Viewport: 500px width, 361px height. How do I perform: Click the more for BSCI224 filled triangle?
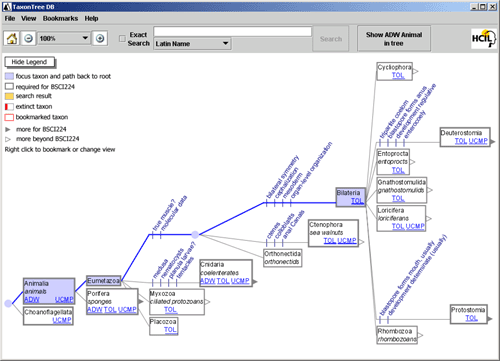(x=8, y=129)
